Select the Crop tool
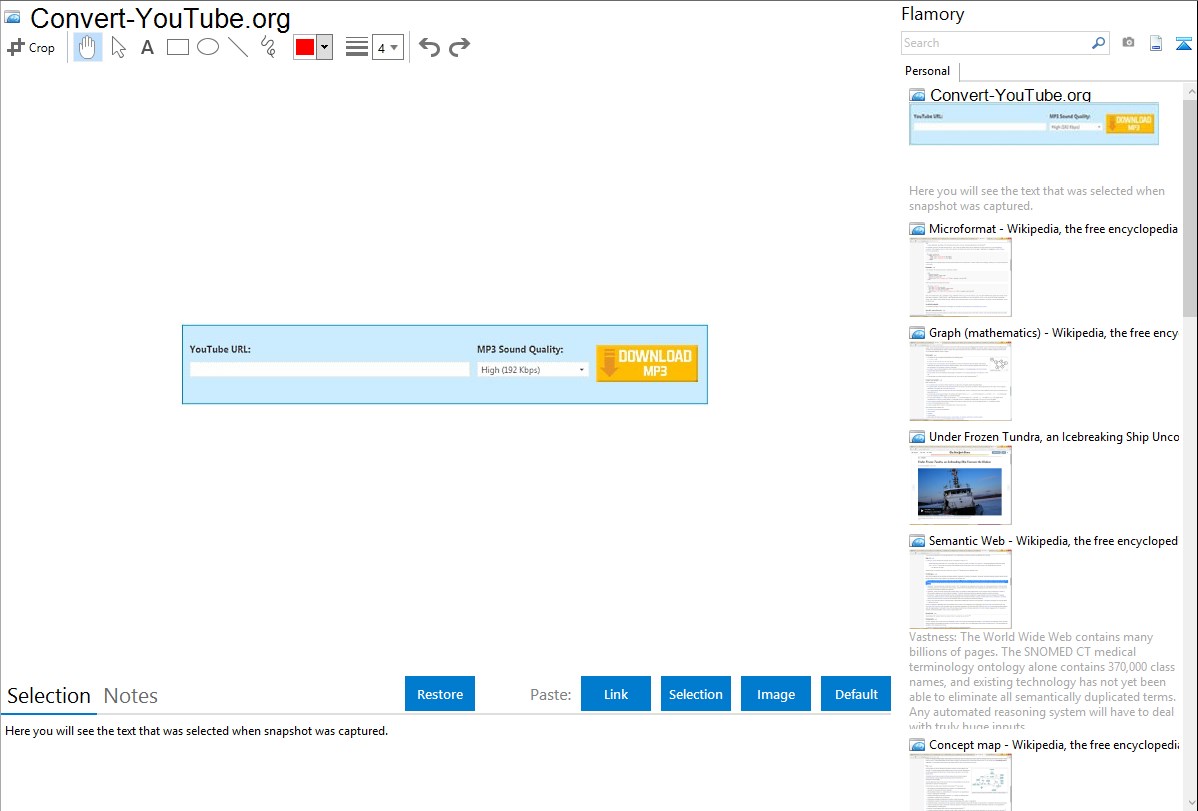This screenshot has width=1198, height=811. (x=31, y=47)
